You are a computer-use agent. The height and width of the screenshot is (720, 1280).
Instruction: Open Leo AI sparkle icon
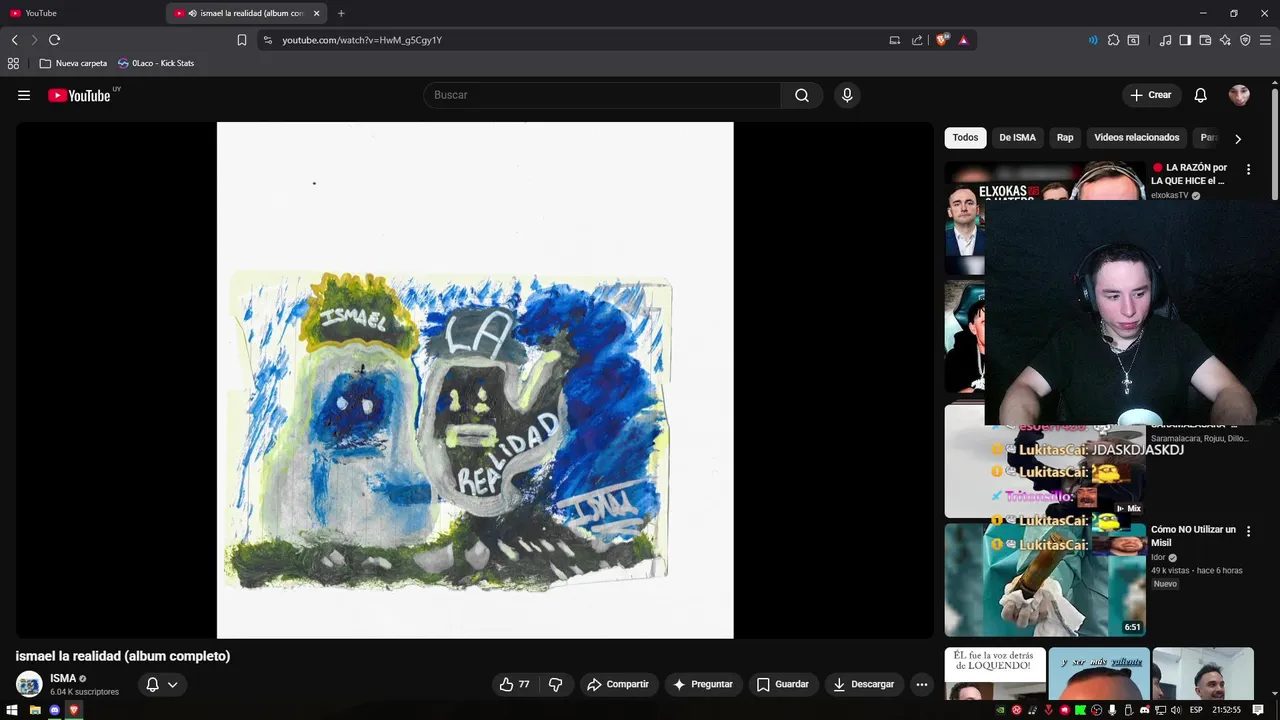1225,40
